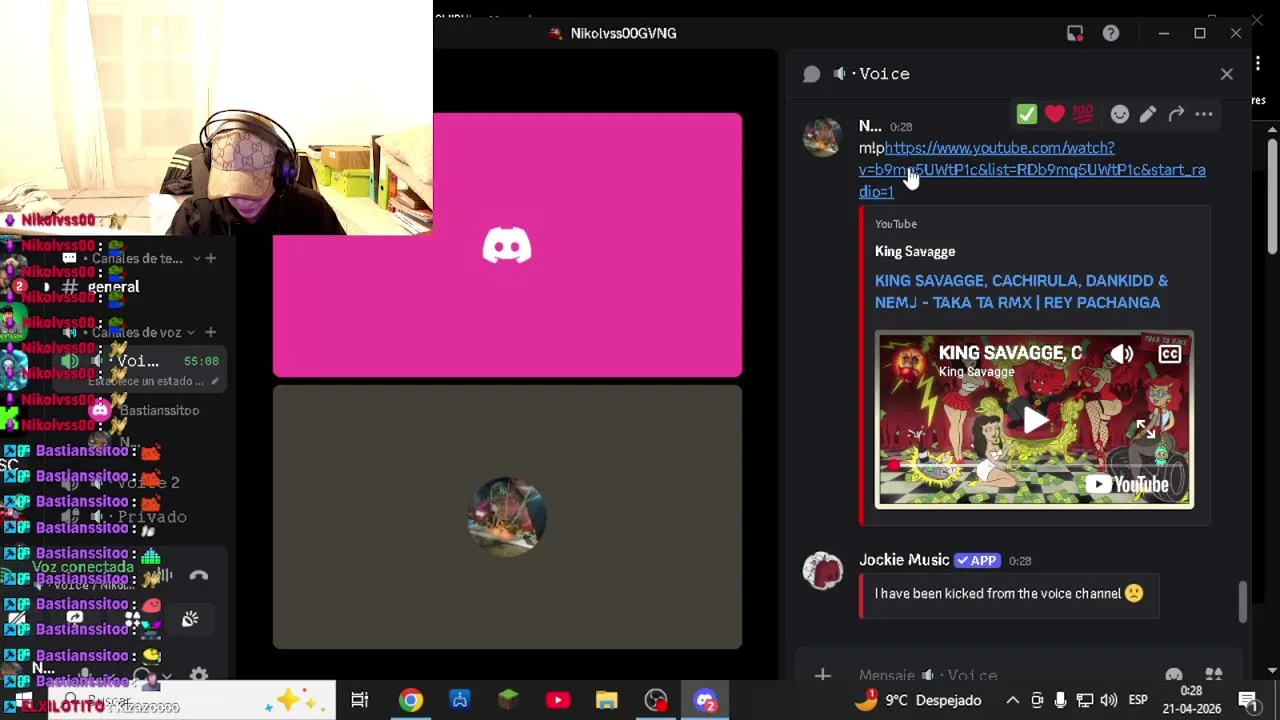Image resolution: width=1280 pixels, height=720 pixels.
Task: Open the YouTube taskbar icon
Action: pos(558,700)
